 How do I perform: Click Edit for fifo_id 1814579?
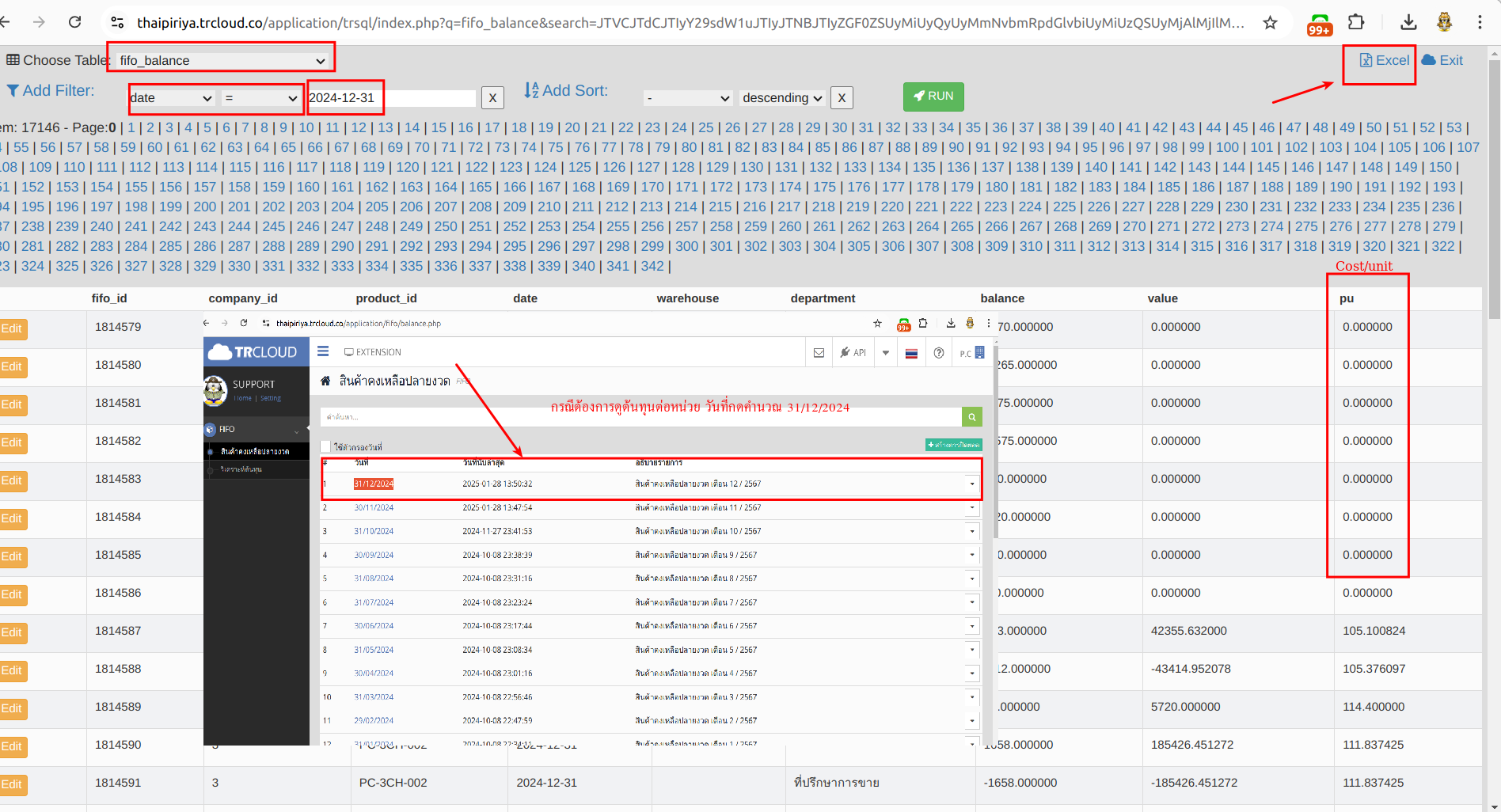click(x=12, y=328)
